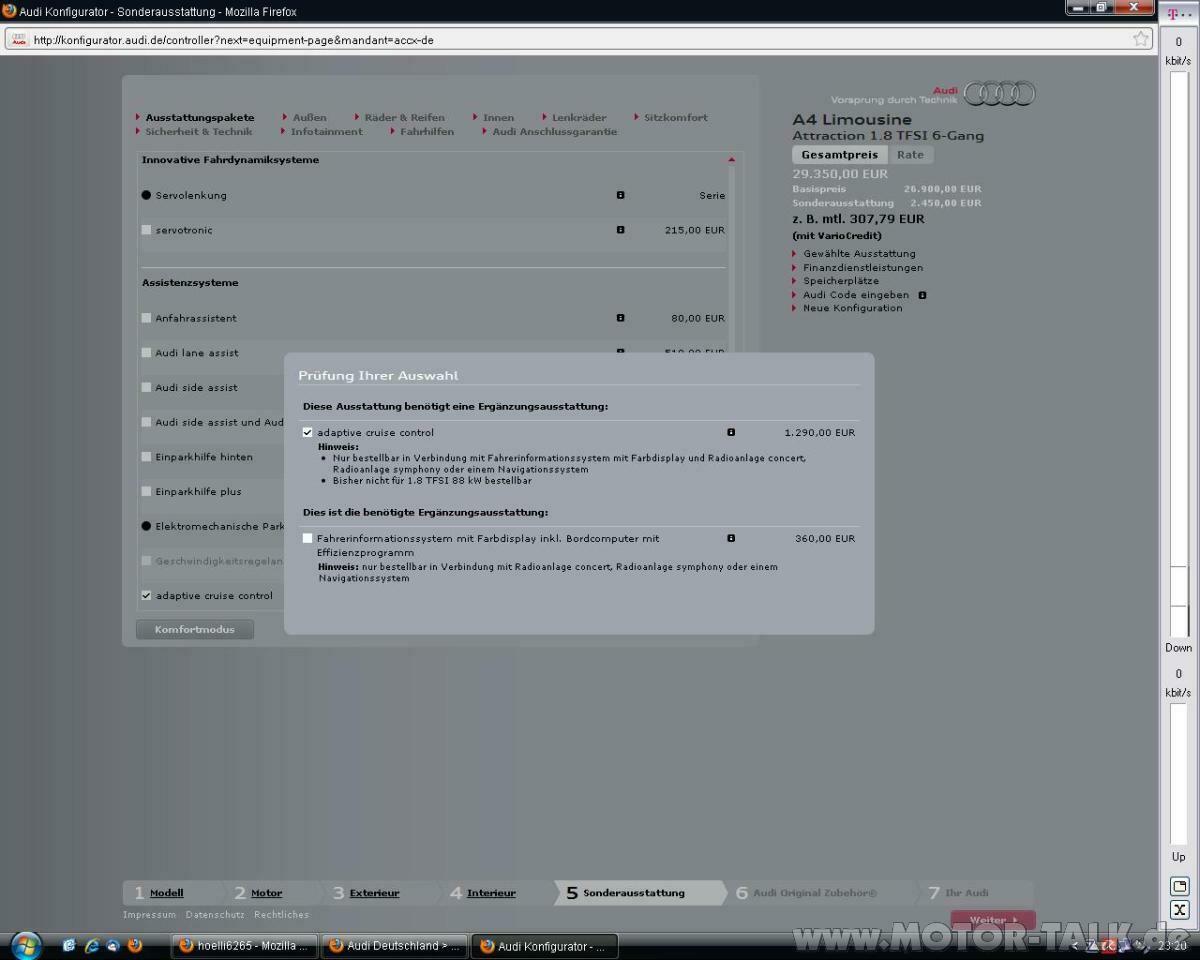Open info icon beside Audi Code eingeben
The image size is (1200, 960).
tap(922, 295)
